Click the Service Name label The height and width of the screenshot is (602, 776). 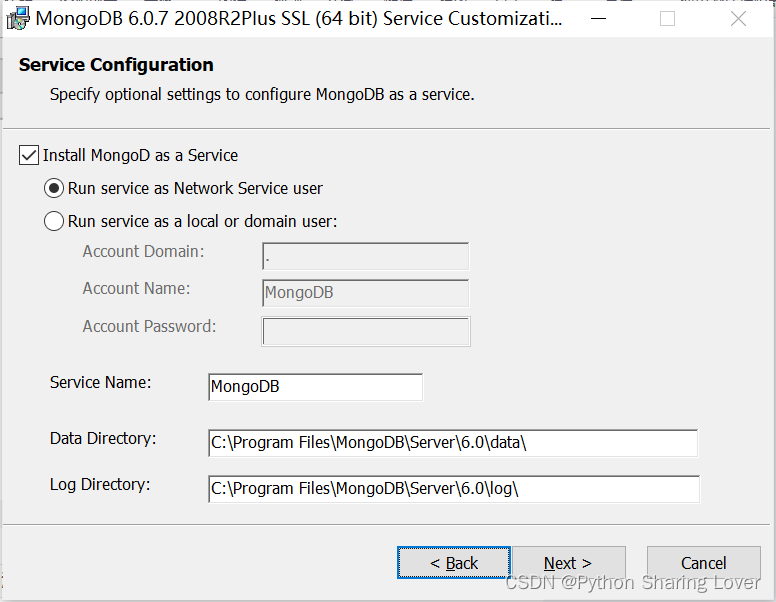(100, 382)
